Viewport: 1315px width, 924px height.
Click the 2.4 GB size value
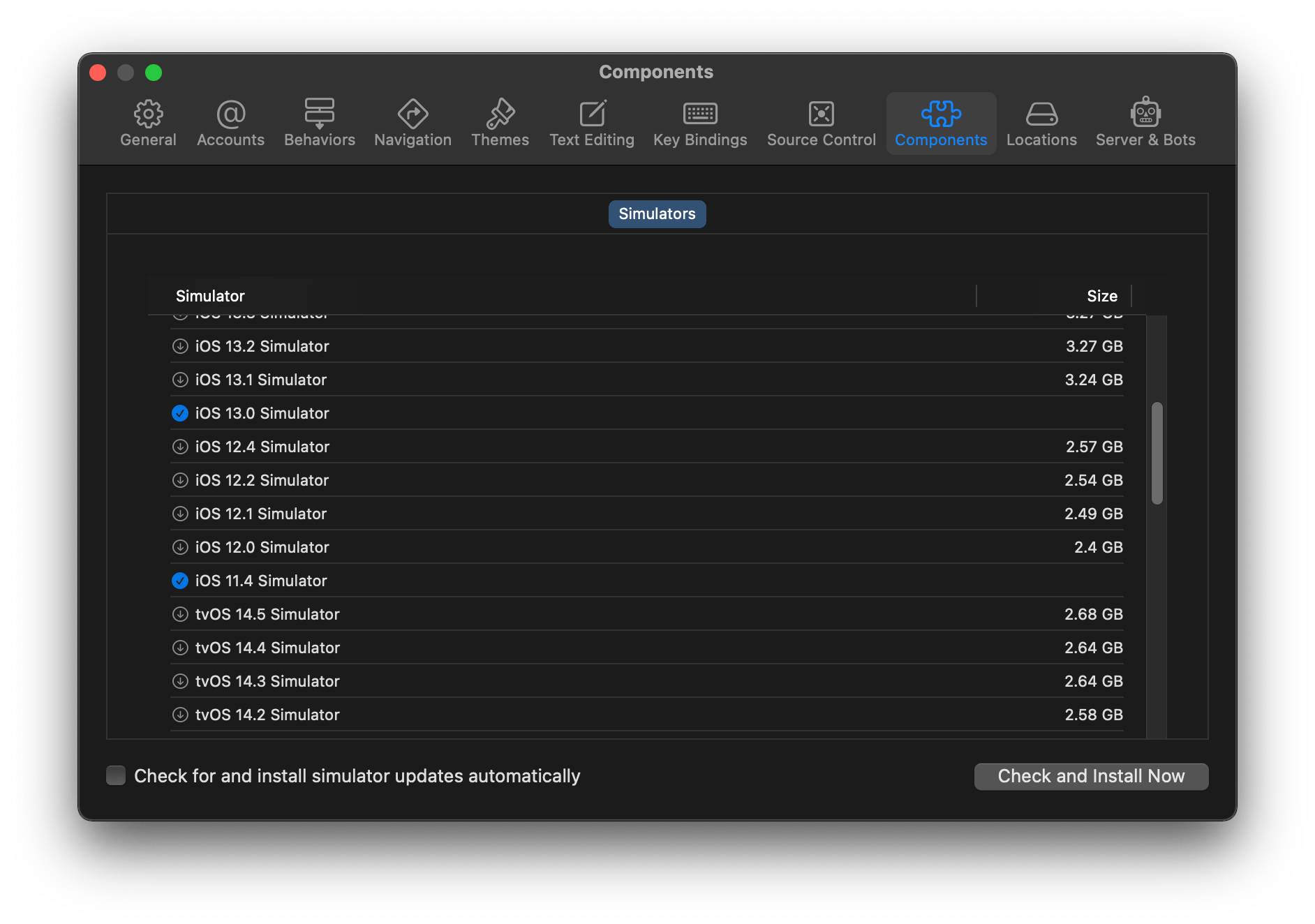(1099, 547)
